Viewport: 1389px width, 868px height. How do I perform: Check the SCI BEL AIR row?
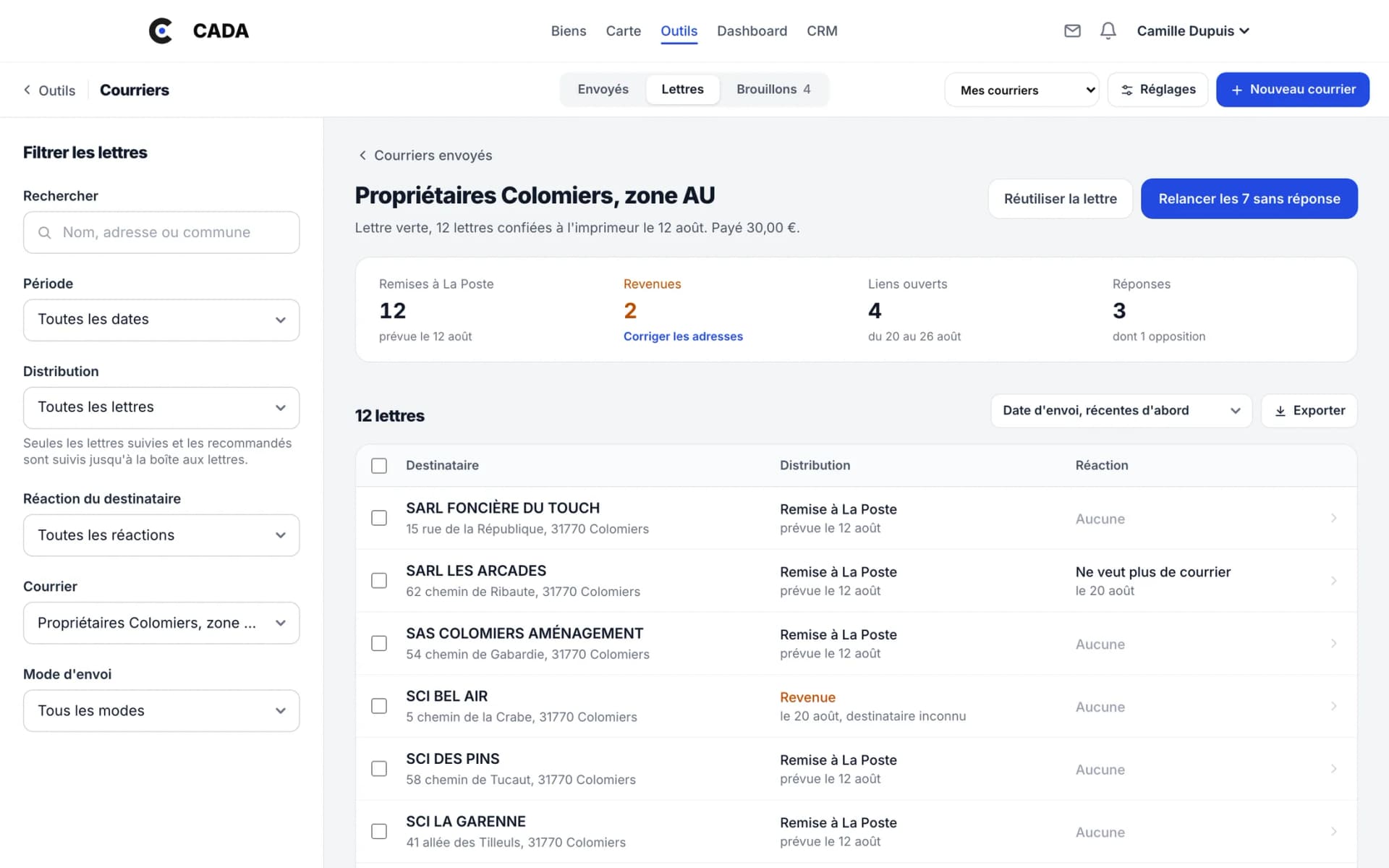(x=379, y=706)
